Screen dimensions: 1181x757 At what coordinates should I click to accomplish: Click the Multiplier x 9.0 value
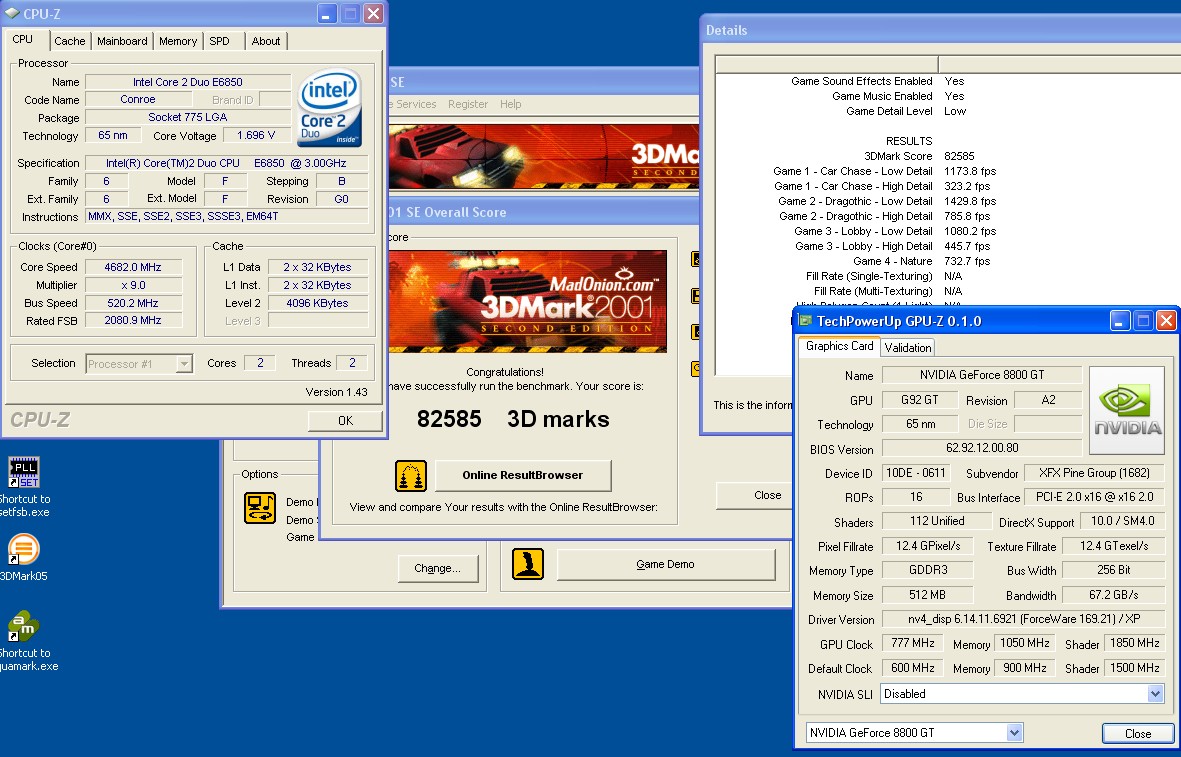click(x=133, y=285)
